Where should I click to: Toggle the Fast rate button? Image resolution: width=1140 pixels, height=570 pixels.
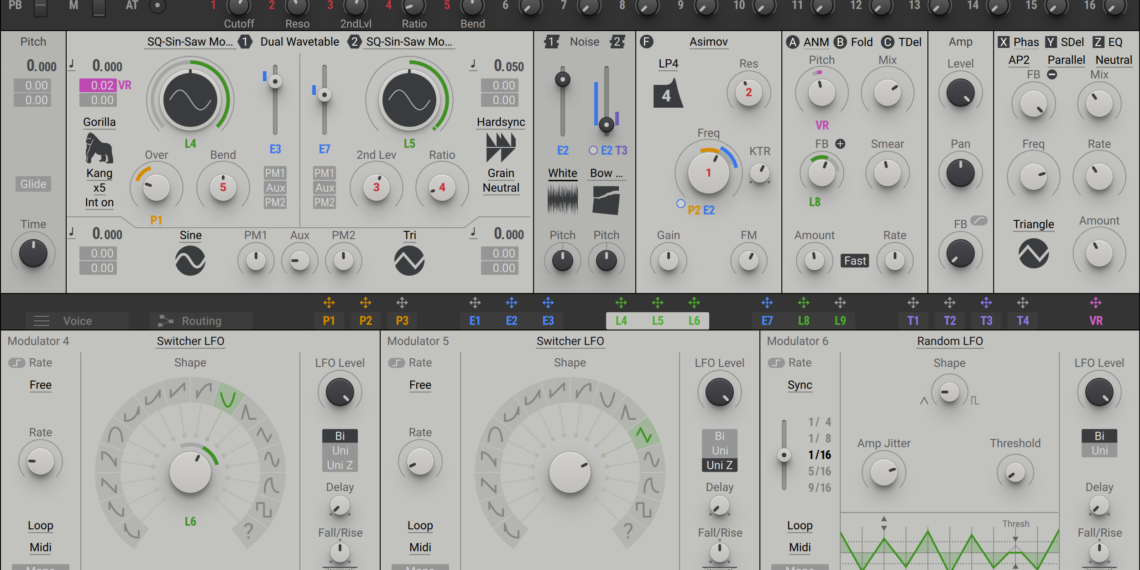[x=855, y=261]
